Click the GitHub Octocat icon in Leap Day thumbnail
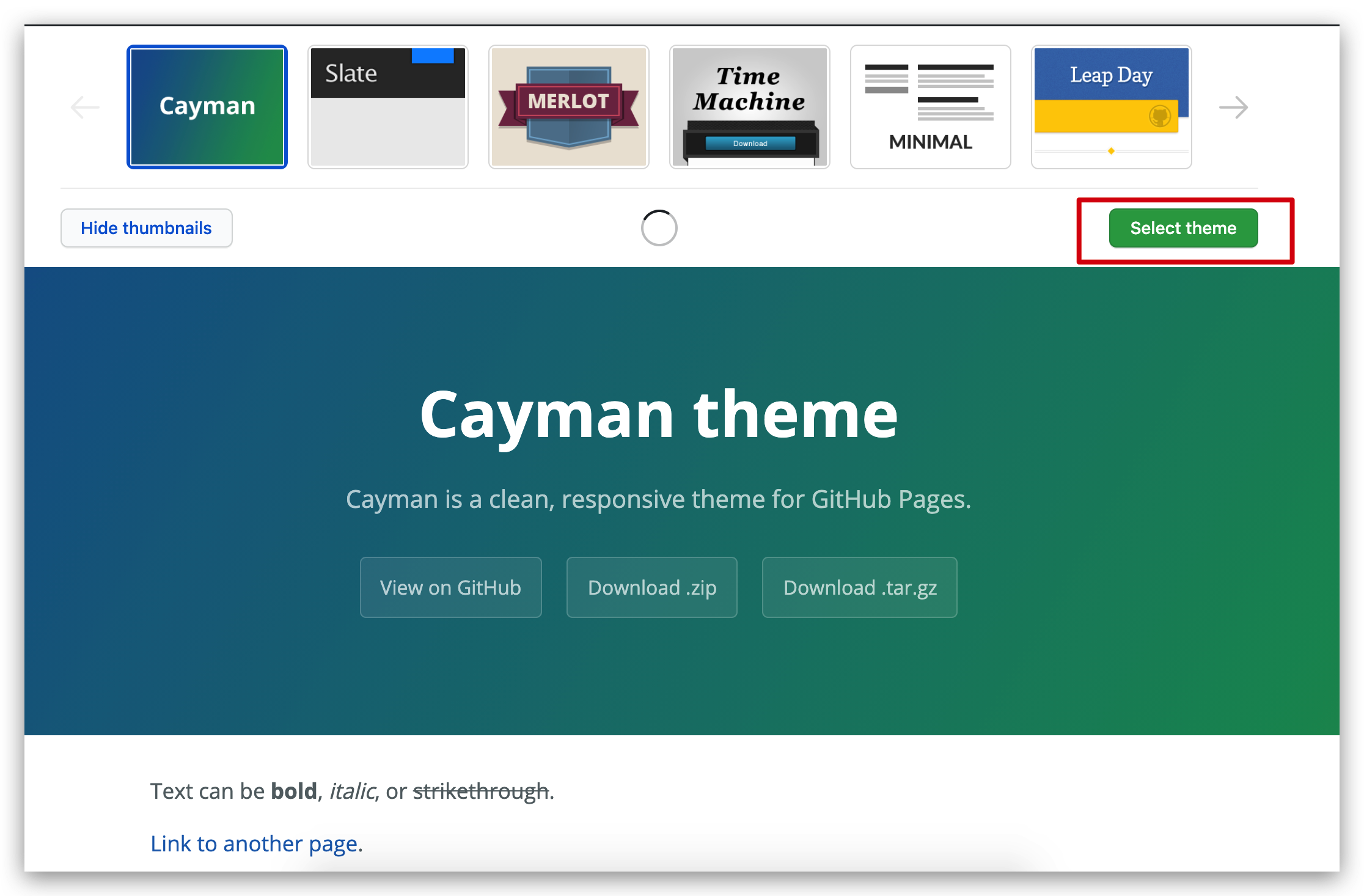The image size is (1364, 896). coord(1159,116)
